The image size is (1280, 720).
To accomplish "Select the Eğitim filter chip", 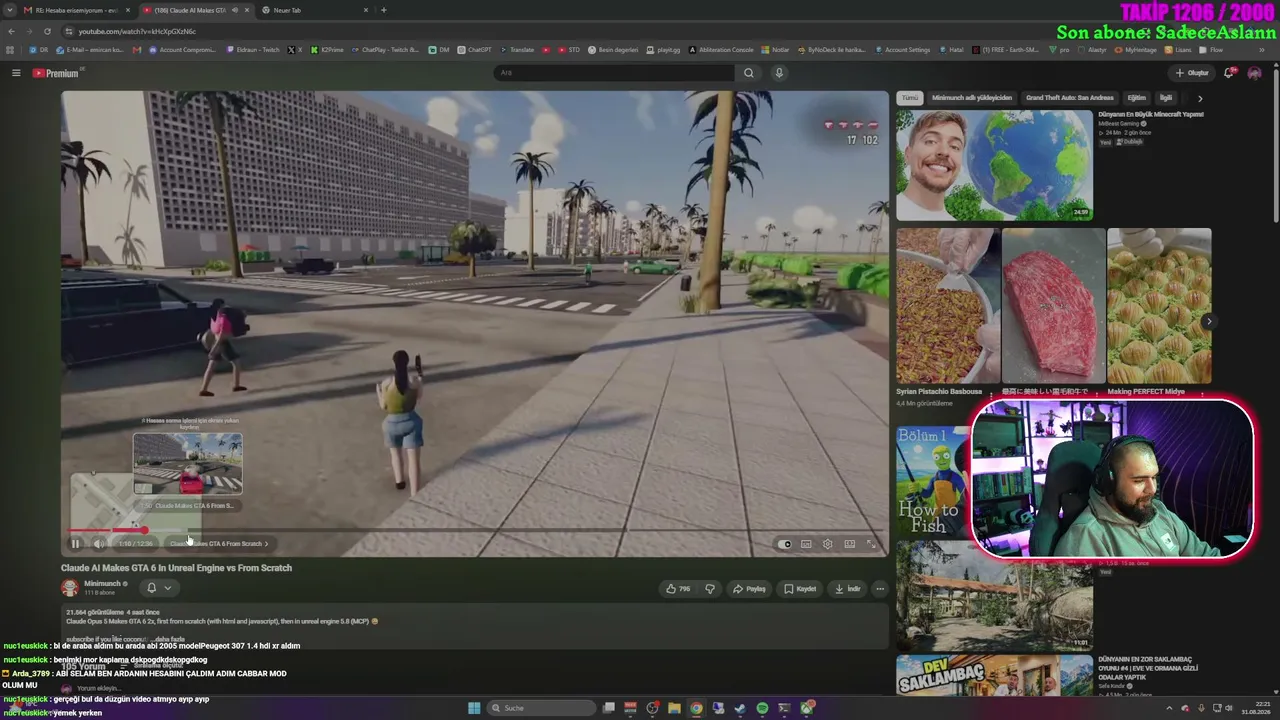I will tap(1137, 98).
